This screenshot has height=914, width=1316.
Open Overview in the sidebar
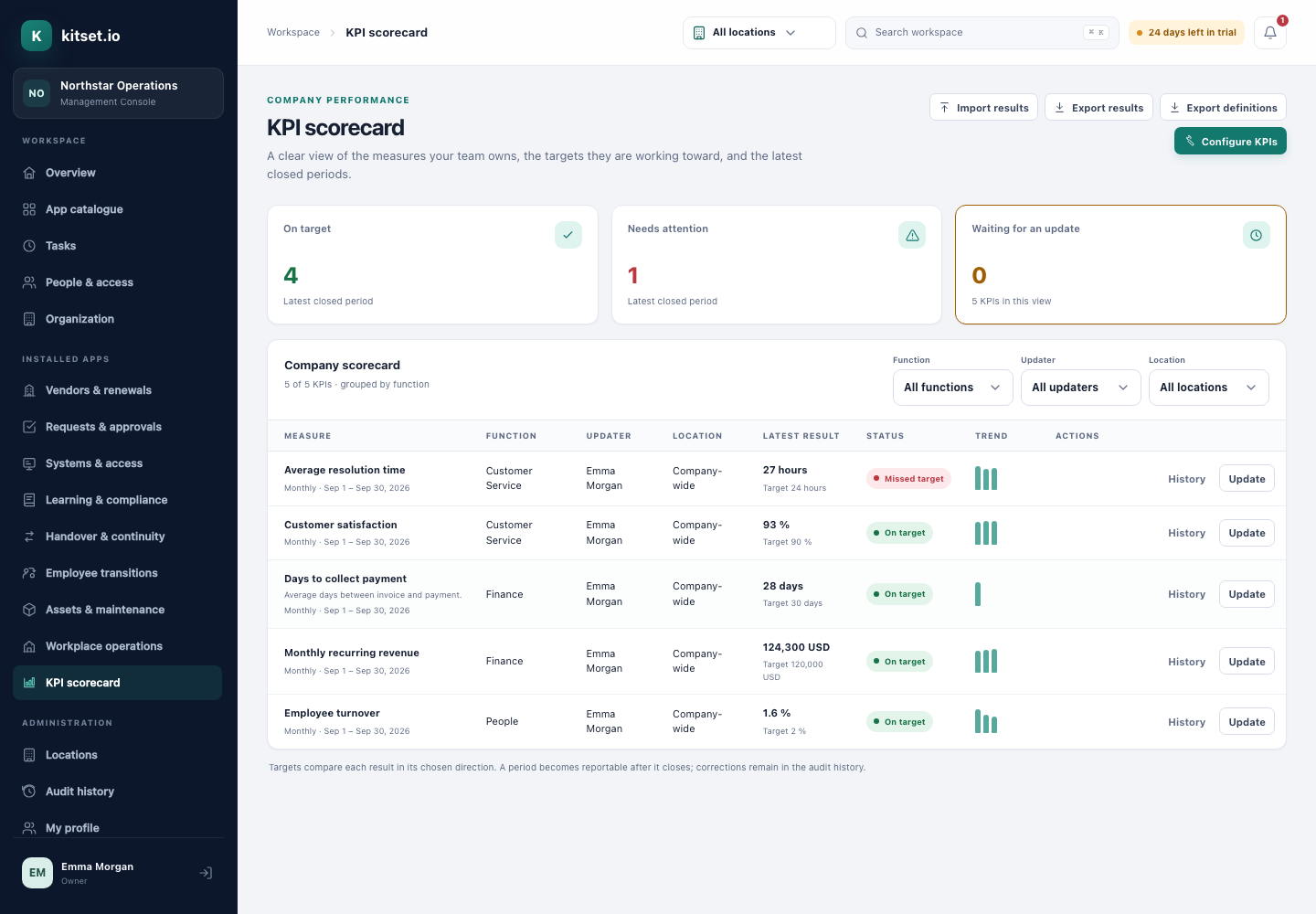[x=118, y=173]
